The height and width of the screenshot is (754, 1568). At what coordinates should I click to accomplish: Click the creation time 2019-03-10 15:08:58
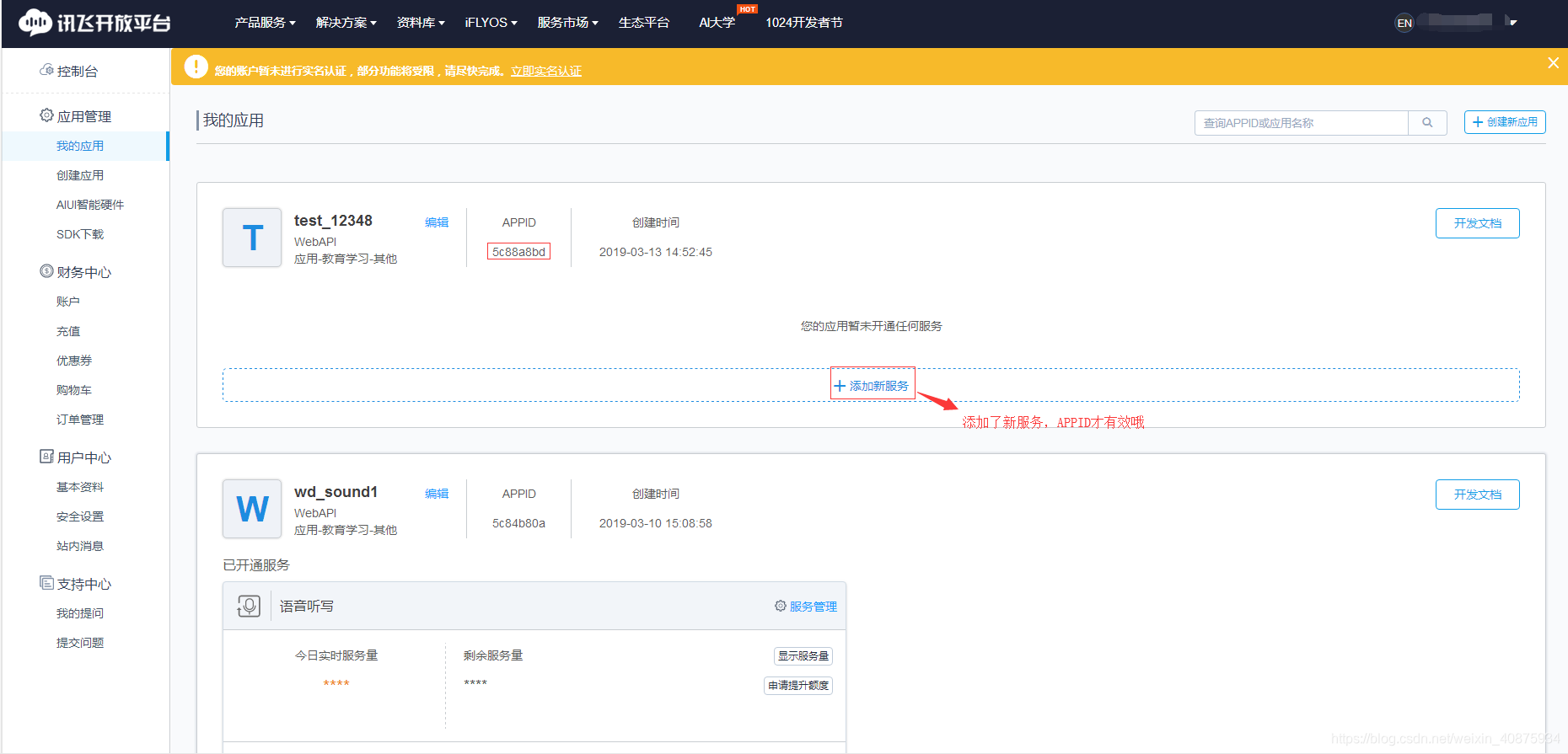point(656,523)
